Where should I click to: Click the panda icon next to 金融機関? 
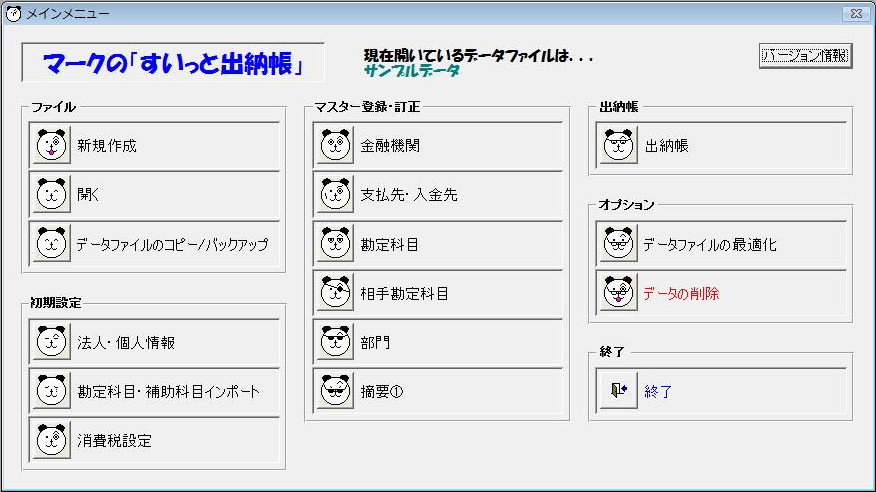334,146
